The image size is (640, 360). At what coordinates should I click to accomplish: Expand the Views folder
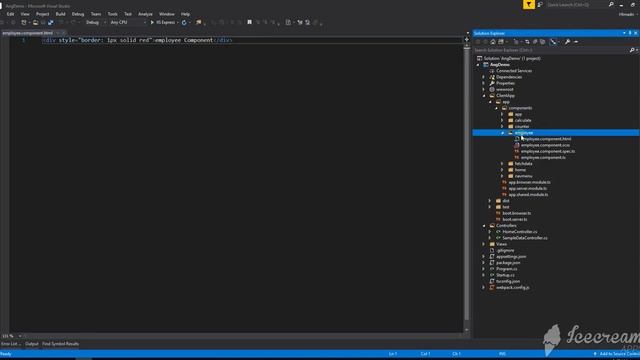coord(484,244)
